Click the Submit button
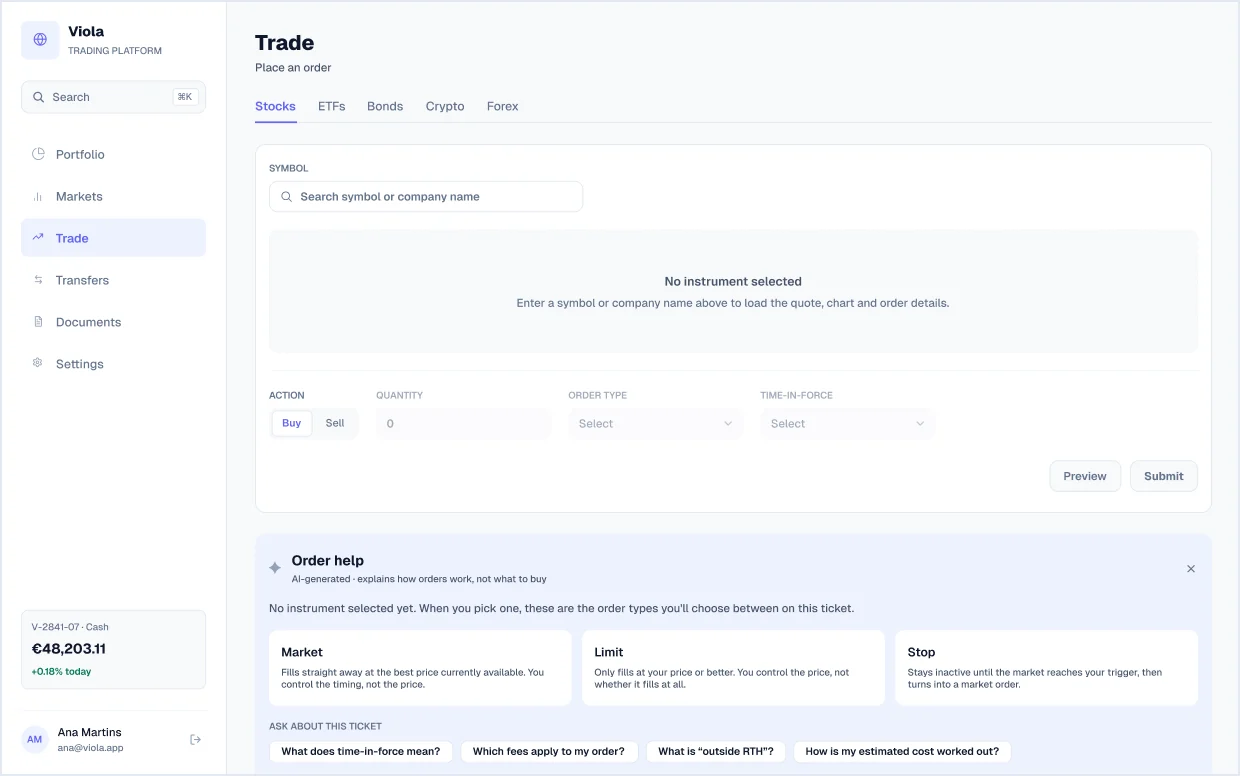This screenshot has height=776, width=1240. 1164,476
